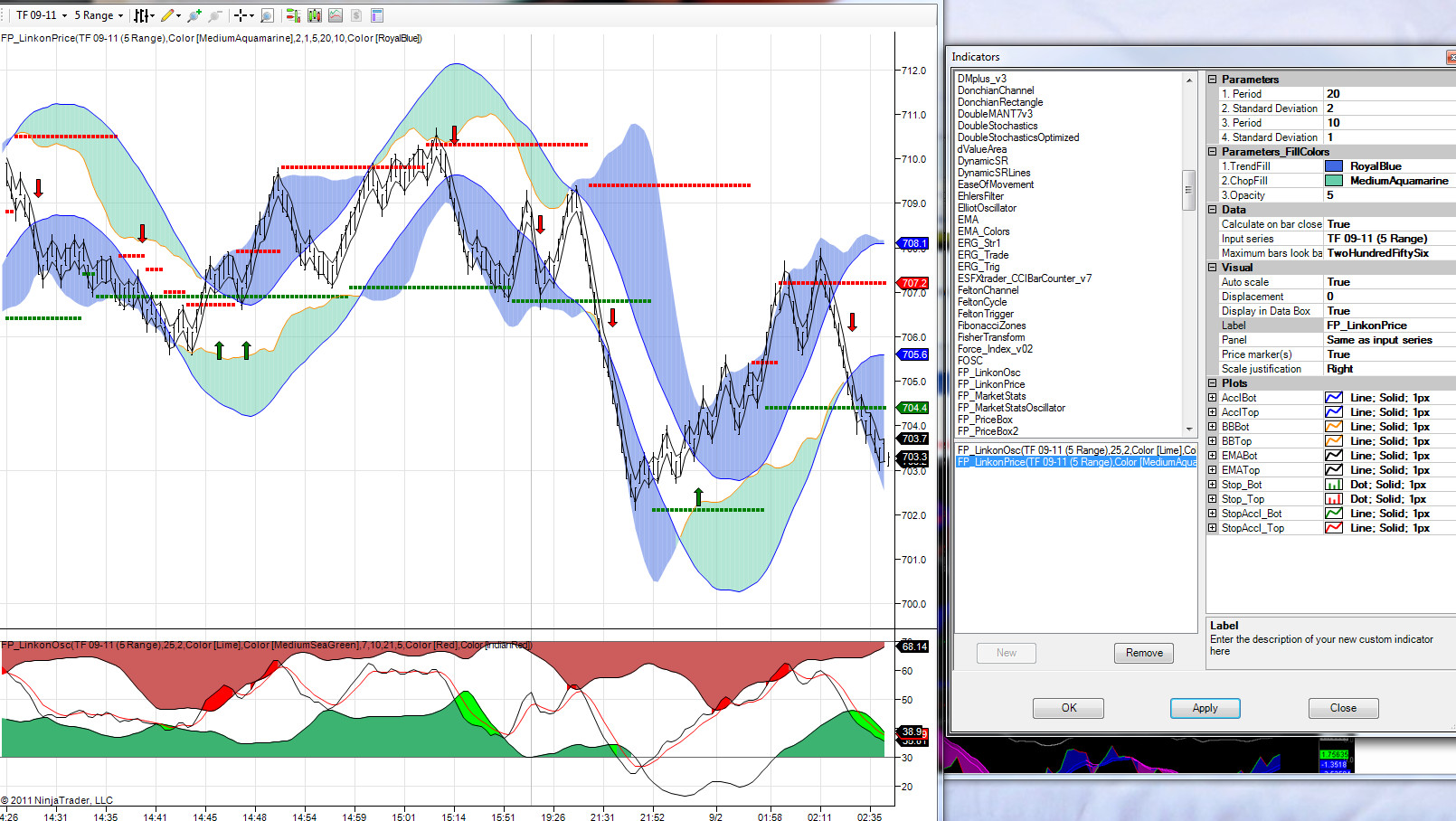Select EMA_Colors in the indicator list

pyautogui.click(x=983, y=231)
